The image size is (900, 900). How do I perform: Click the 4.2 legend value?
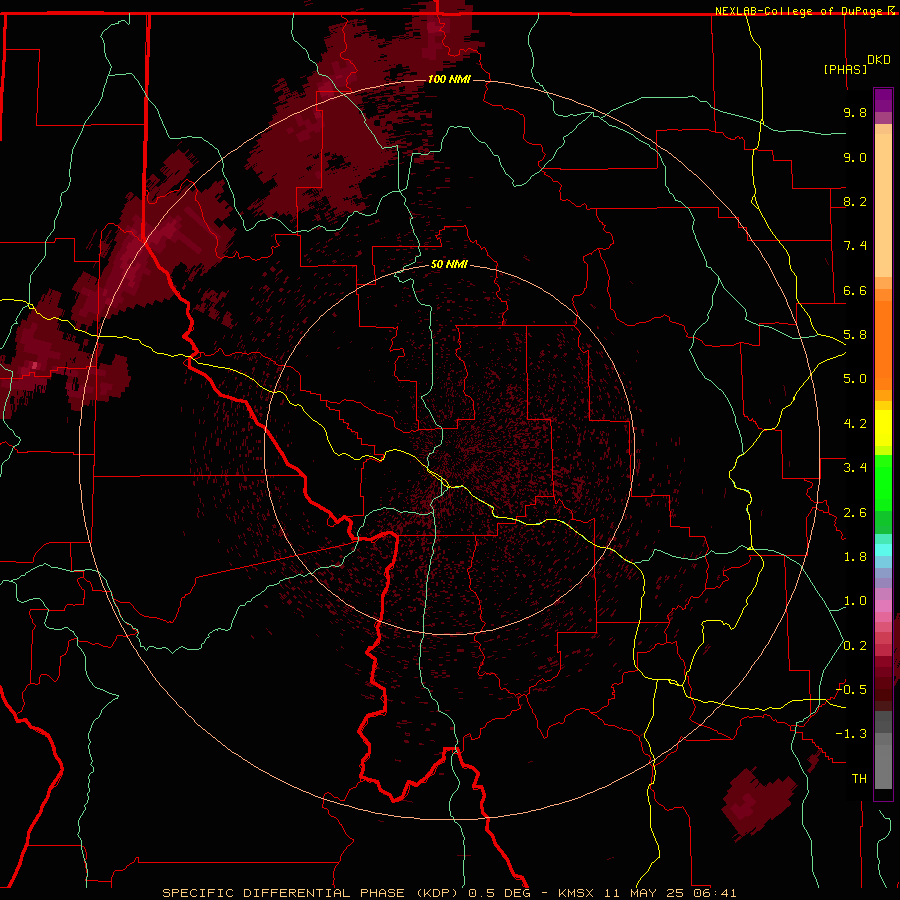click(x=855, y=424)
